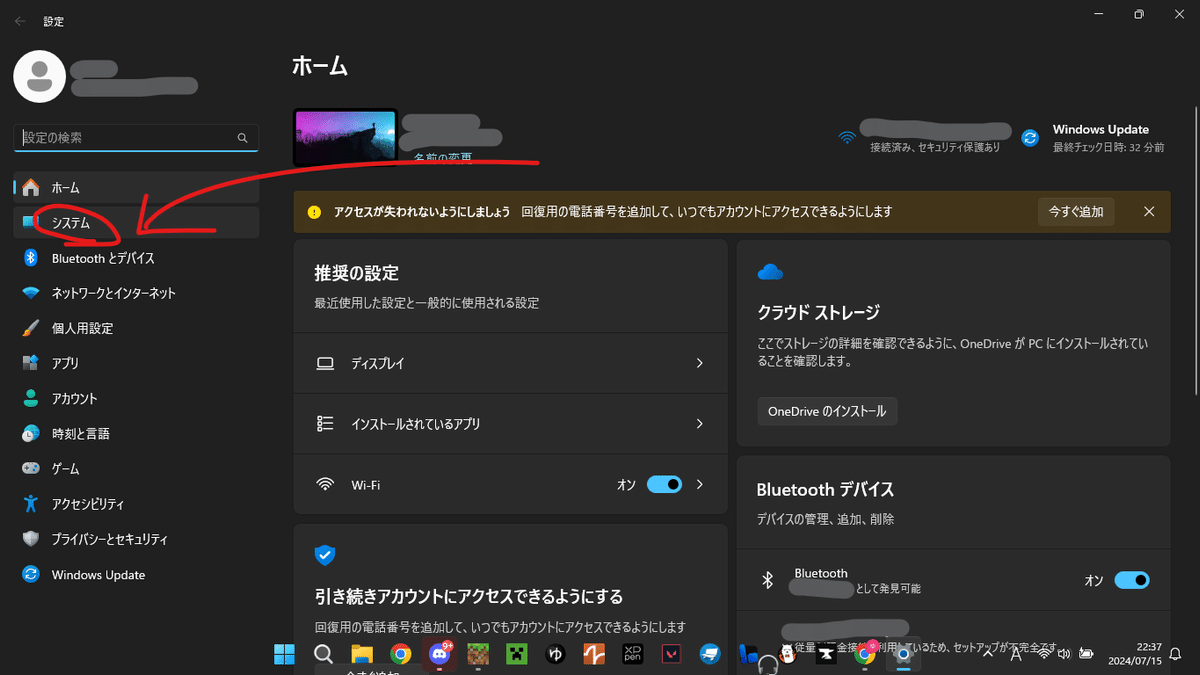
Task: Click the Bluetooth デバイス heading
Action: tap(825, 490)
